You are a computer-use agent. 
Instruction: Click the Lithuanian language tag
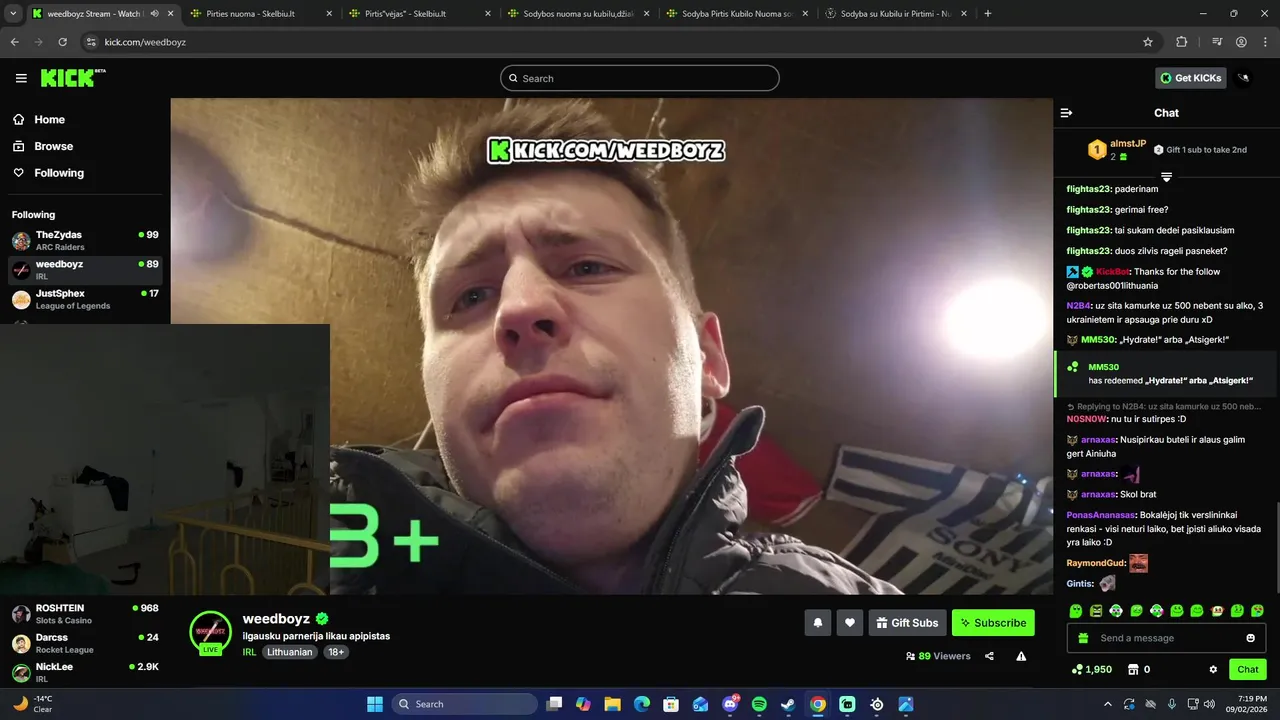[x=290, y=652]
